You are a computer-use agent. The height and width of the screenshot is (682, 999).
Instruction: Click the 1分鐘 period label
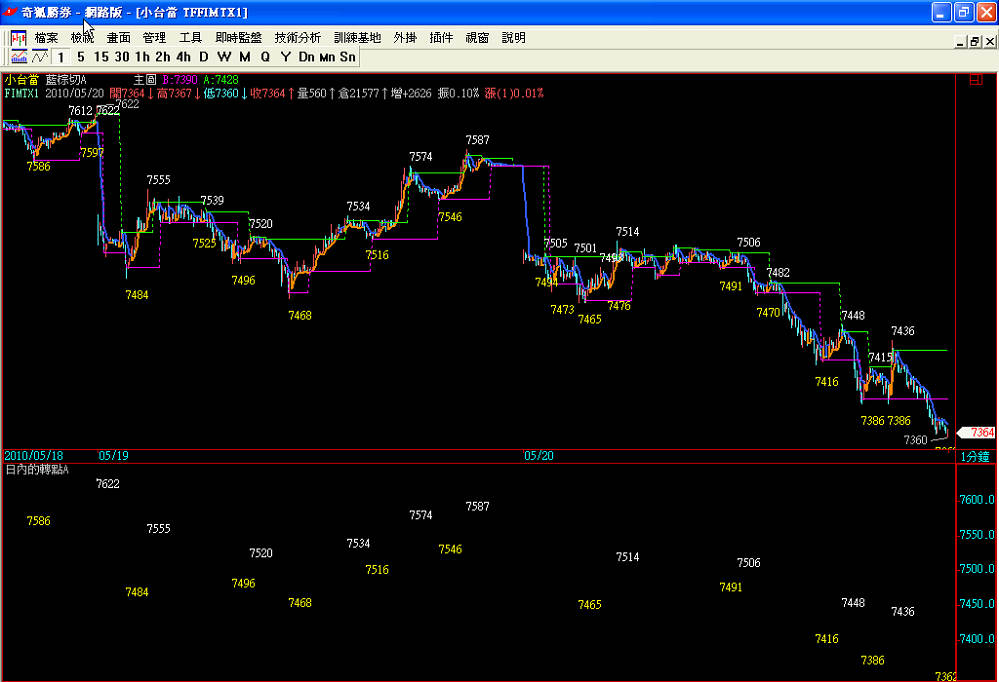tap(976, 456)
